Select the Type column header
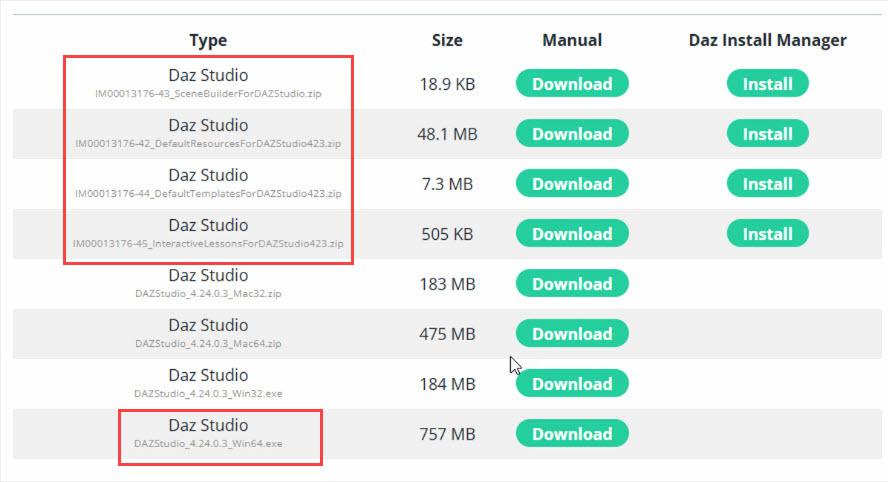The image size is (888, 482). tap(208, 41)
